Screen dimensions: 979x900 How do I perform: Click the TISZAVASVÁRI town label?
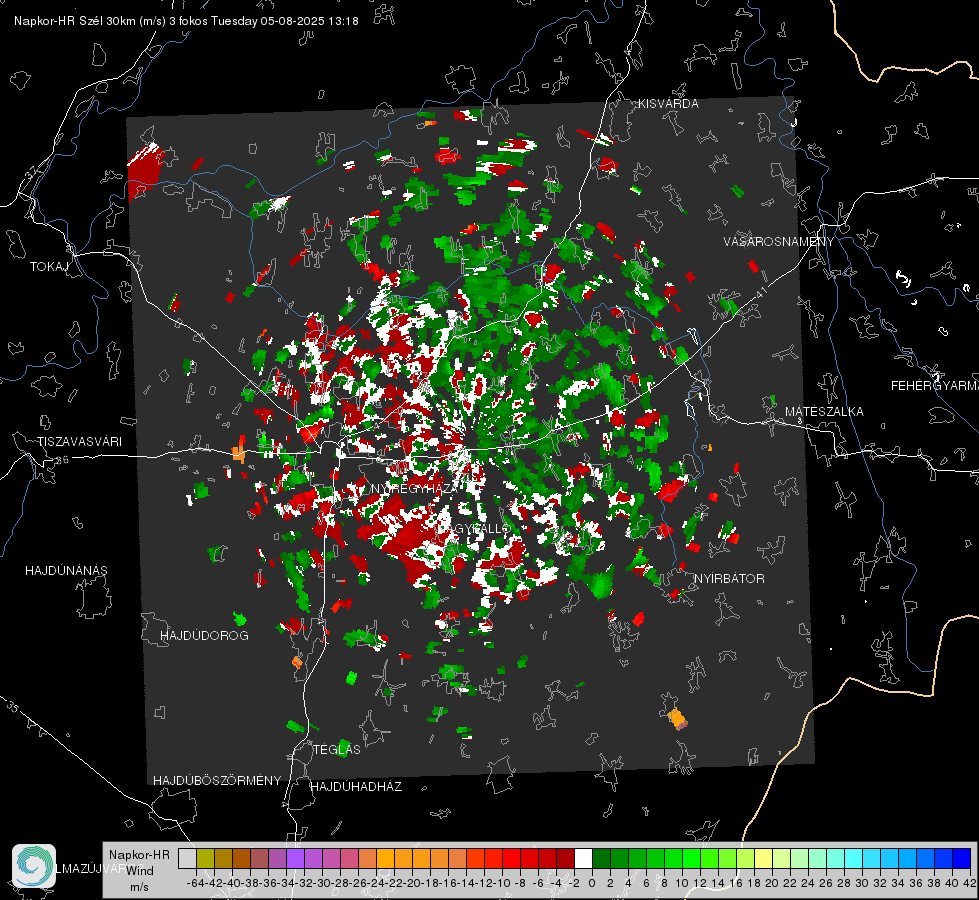79,442
